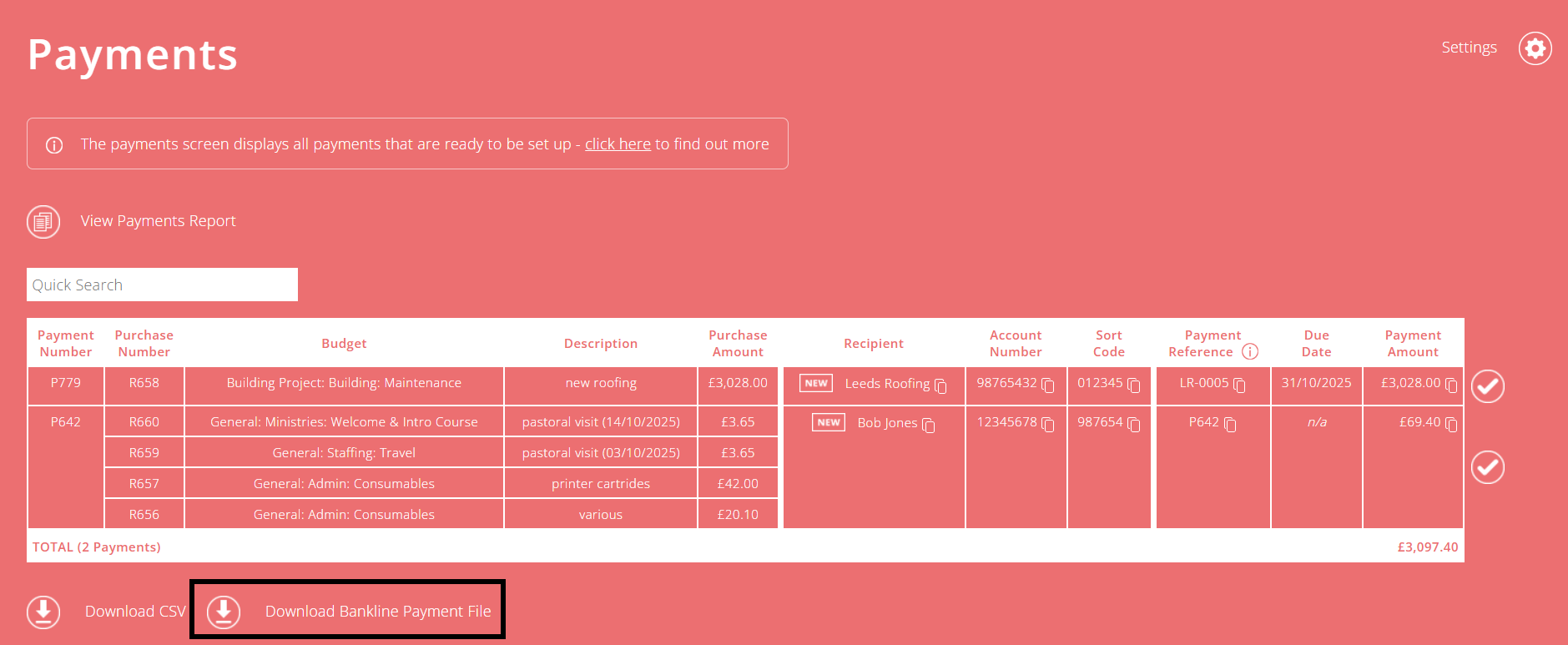Click the NEW badge beside Leeds Roofing

click(816, 383)
